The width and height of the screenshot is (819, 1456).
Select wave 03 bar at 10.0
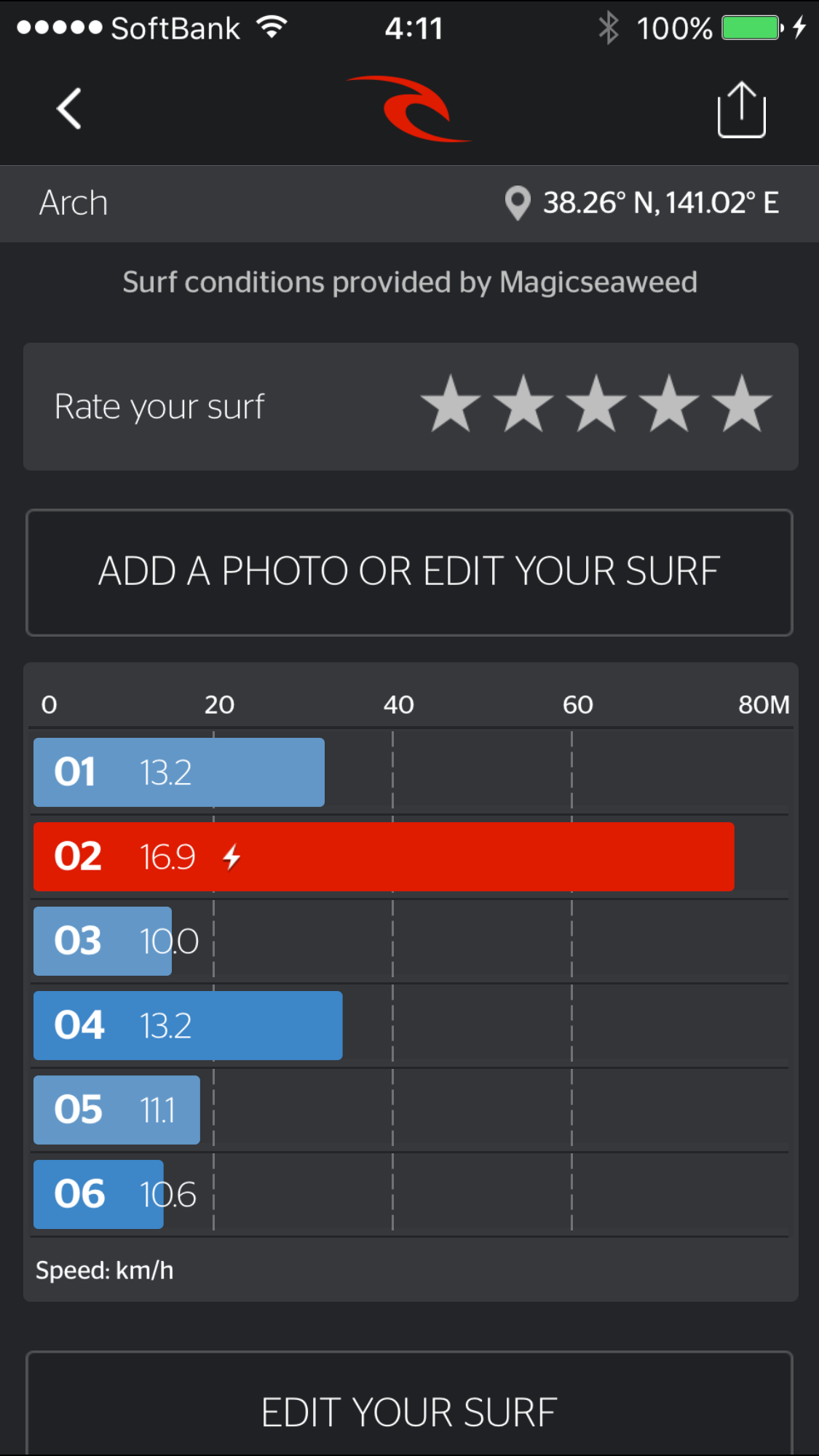click(x=103, y=941)
